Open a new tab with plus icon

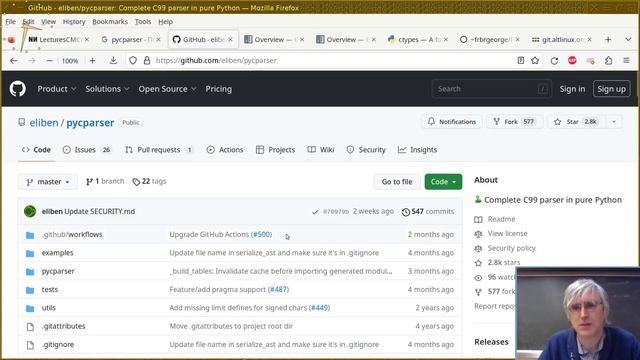tap(608, 40)
